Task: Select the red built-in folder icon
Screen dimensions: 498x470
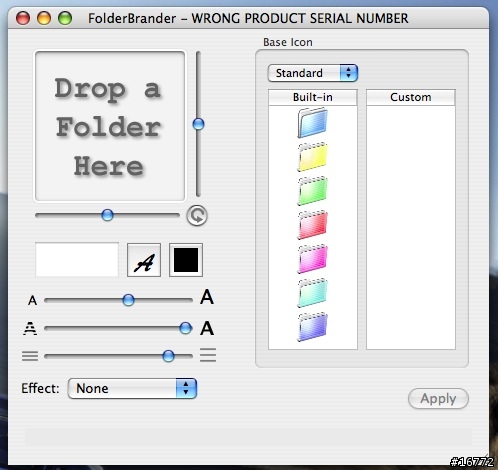Action: (x=312, y=225)
